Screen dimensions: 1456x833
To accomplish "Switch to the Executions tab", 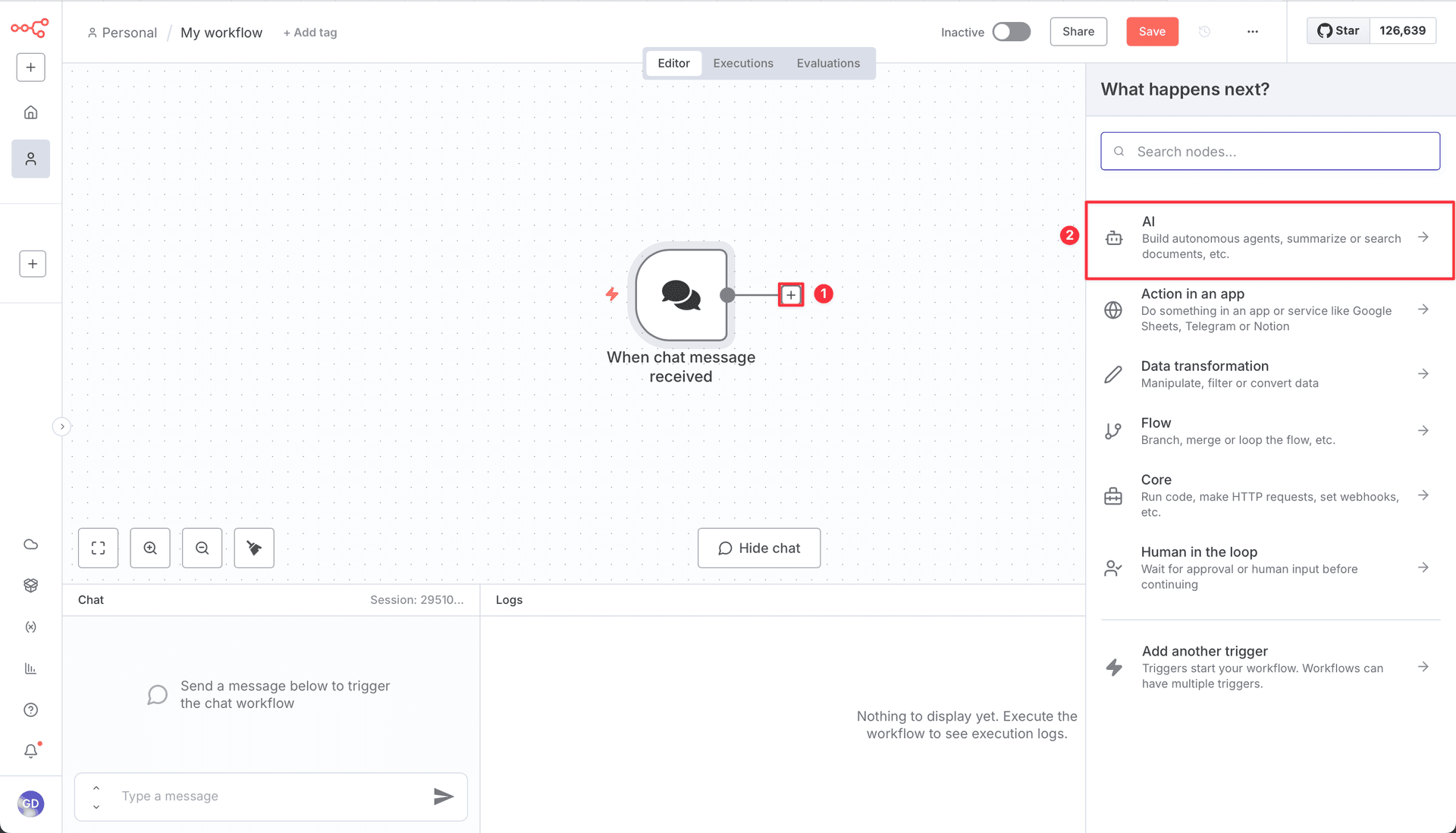I will [743, 63].
